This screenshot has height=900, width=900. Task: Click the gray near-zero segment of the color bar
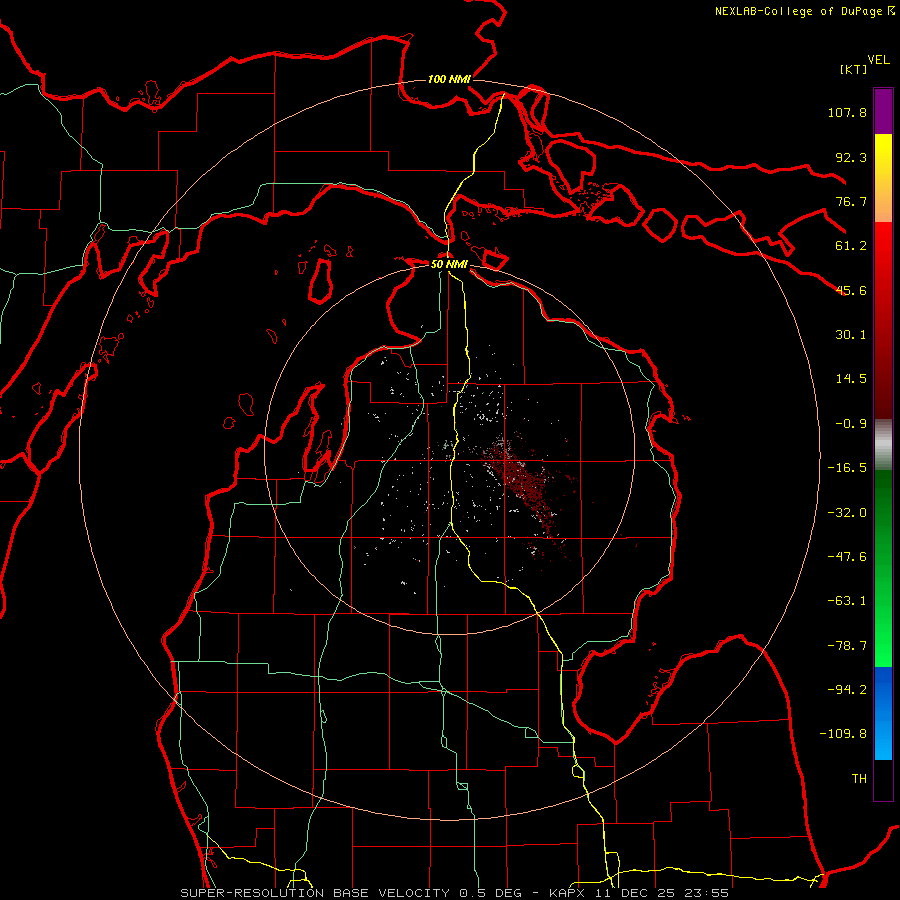coord(883,445)
